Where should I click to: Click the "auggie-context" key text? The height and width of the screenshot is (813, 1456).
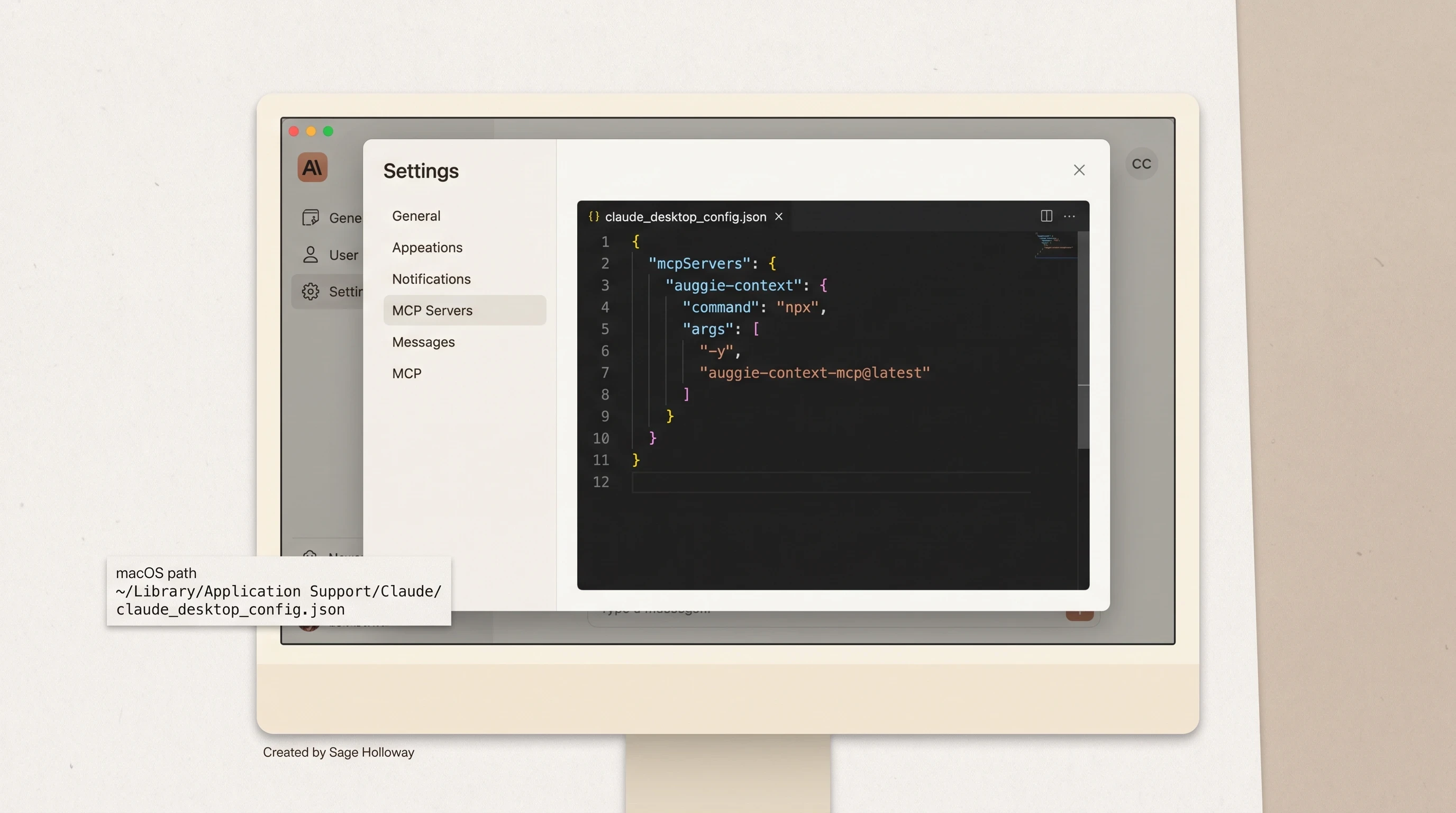pos(734,286)
